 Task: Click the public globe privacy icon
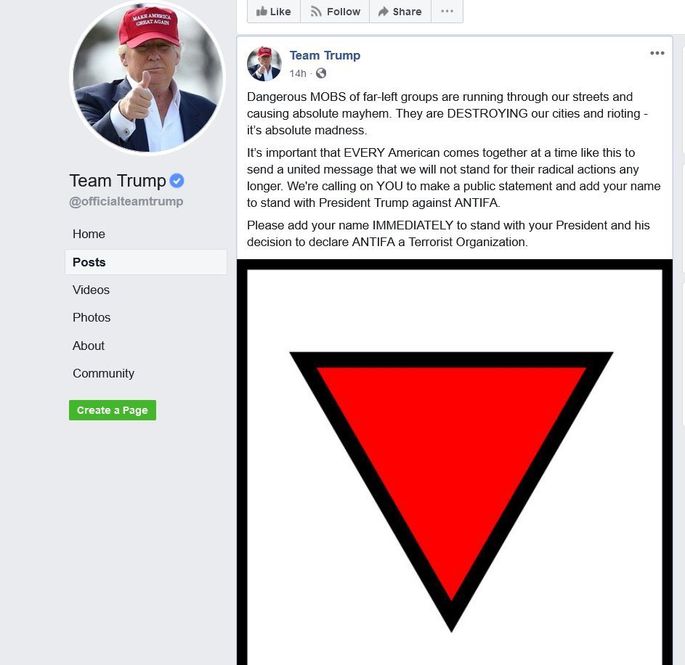[x=321, y=73]
